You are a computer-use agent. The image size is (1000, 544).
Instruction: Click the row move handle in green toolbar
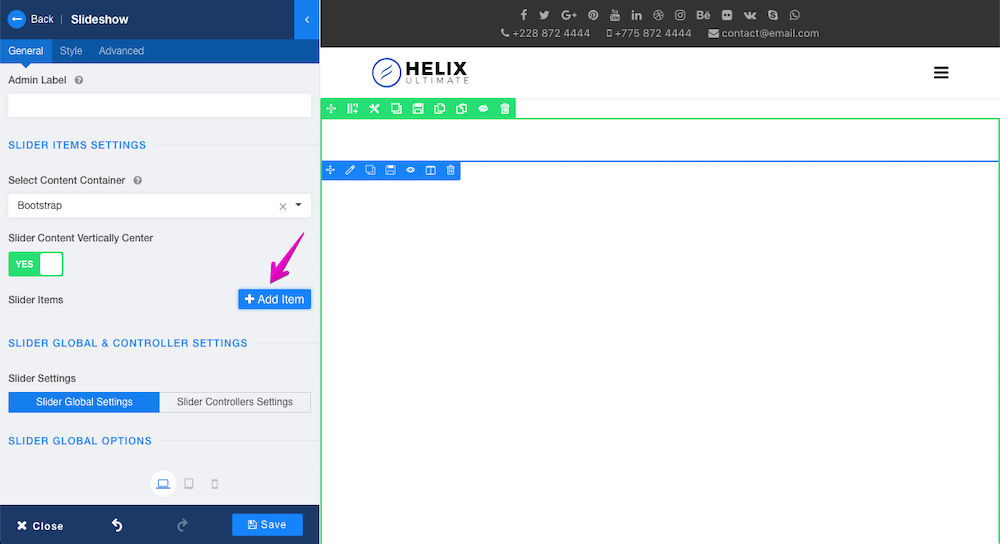[x=331, y=109]
